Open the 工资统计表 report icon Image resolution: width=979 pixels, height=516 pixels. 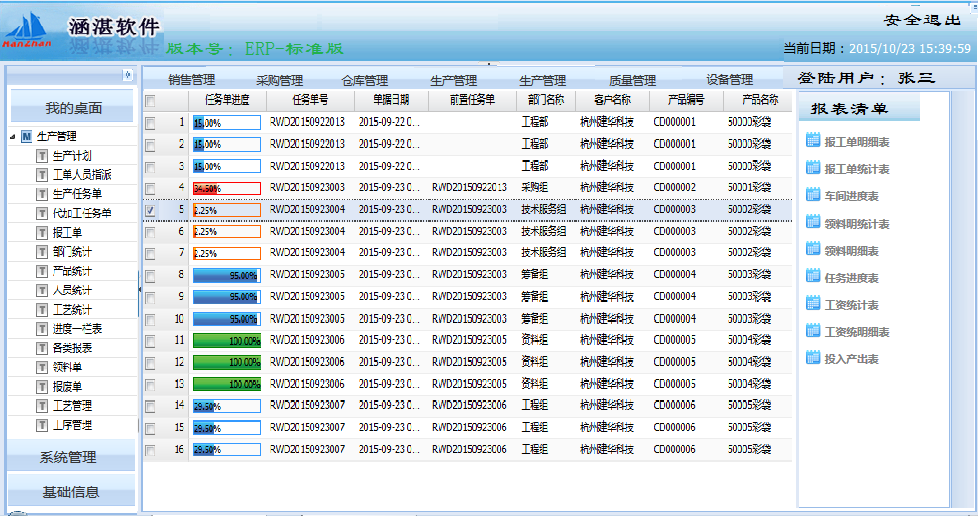click(x=813, y=305)
